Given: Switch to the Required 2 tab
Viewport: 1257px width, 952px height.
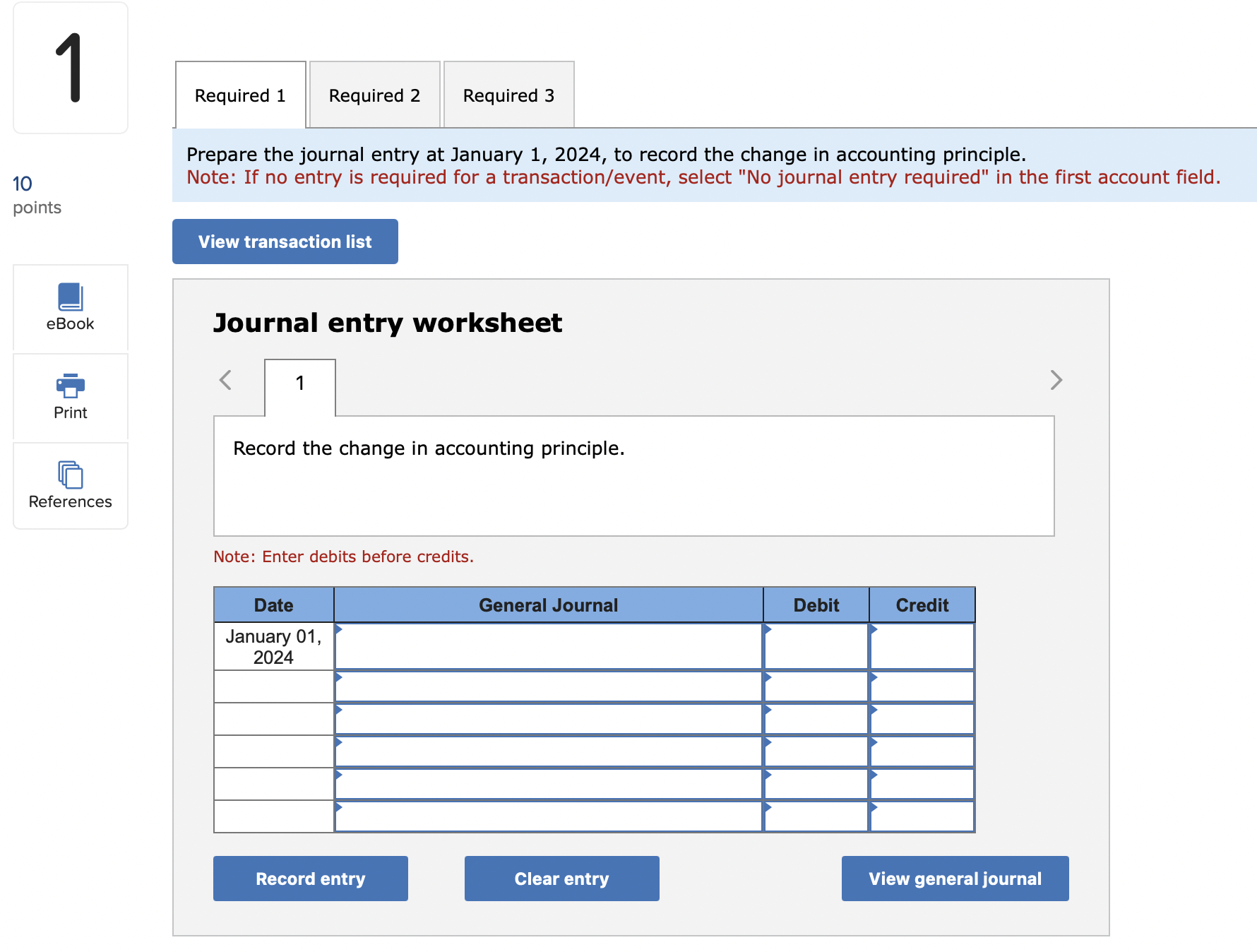Looking at the screenshot, I should click(x=375, y=95).
